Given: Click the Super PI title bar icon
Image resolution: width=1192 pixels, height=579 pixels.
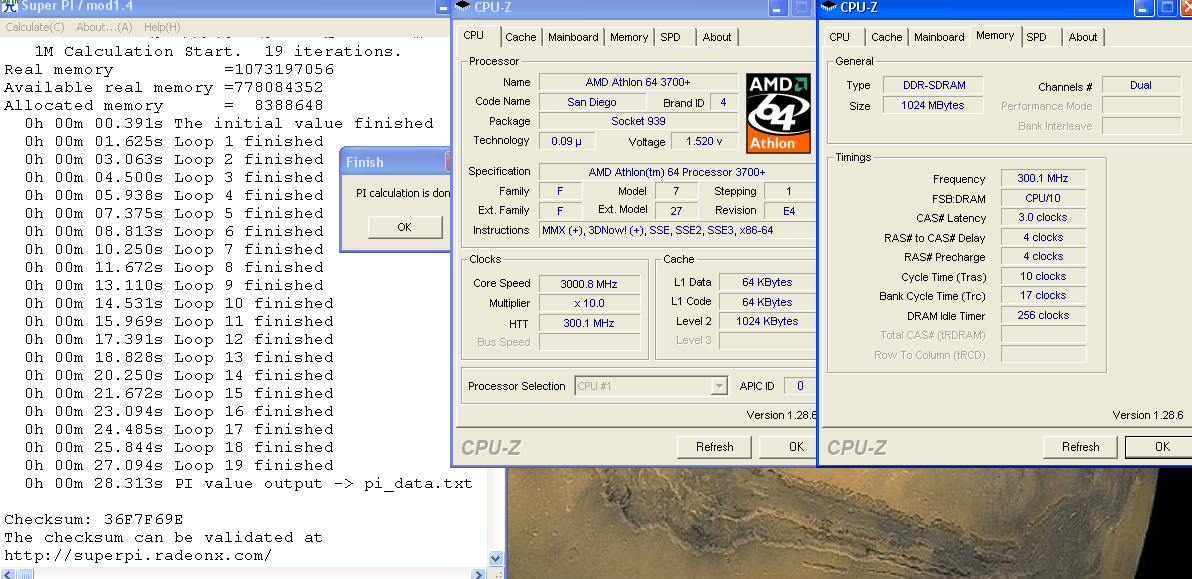Looking at the screenshot, I should coord(9,8).
